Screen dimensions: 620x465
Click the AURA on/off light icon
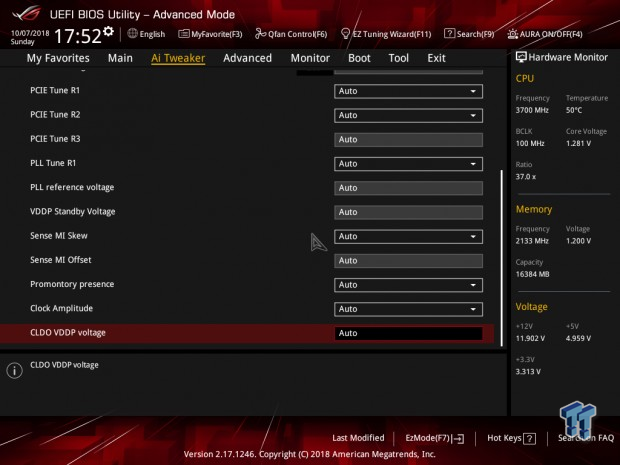point(512,34)
